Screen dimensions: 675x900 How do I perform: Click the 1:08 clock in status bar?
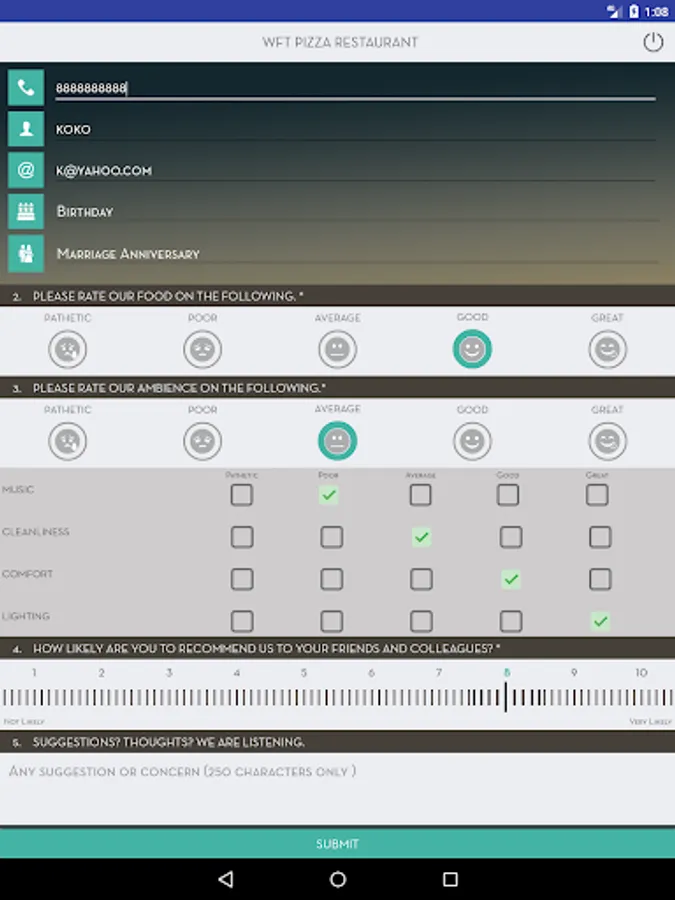(x=656, y=11)
